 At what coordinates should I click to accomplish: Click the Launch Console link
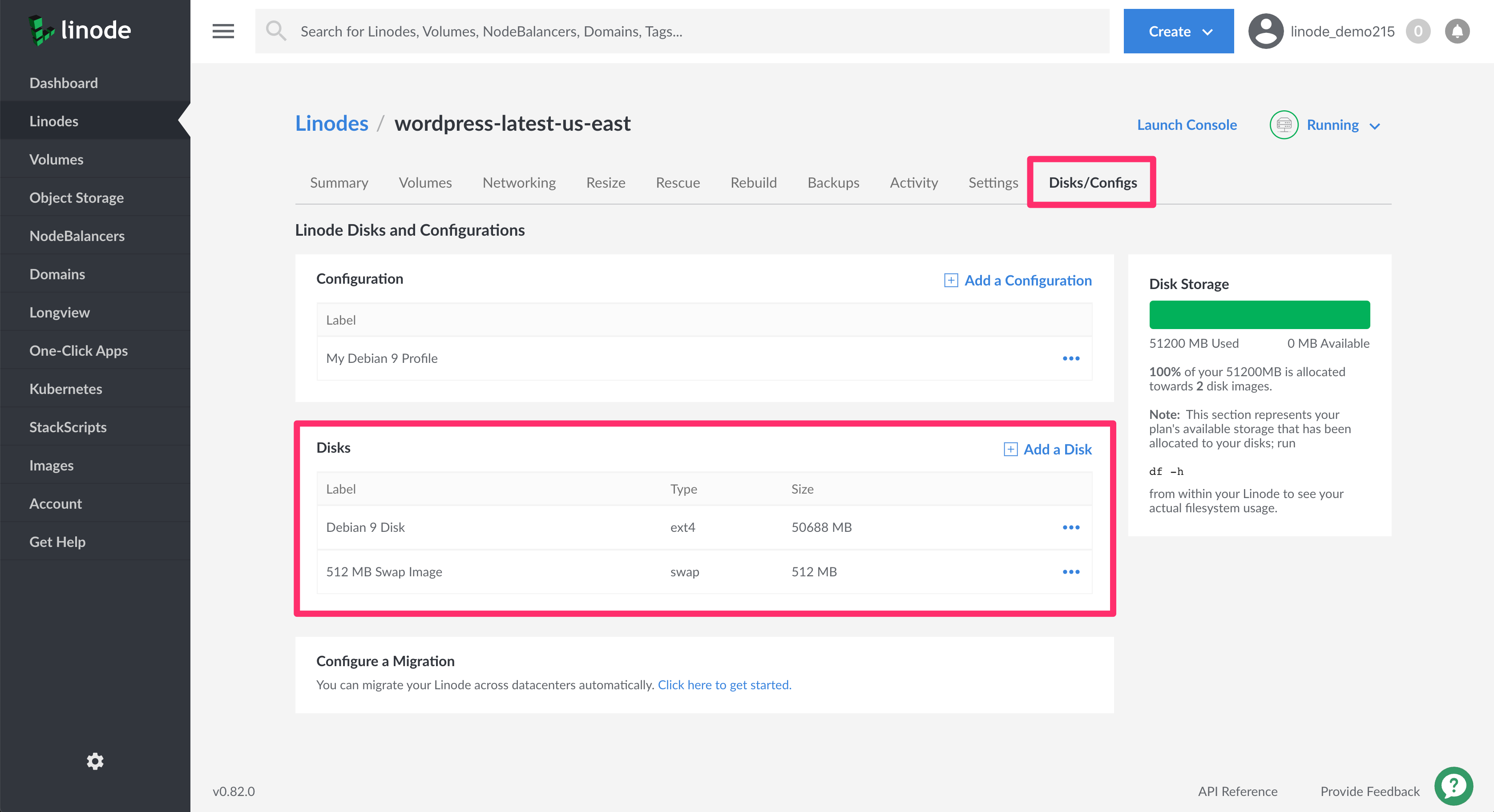click(1186, 125)
